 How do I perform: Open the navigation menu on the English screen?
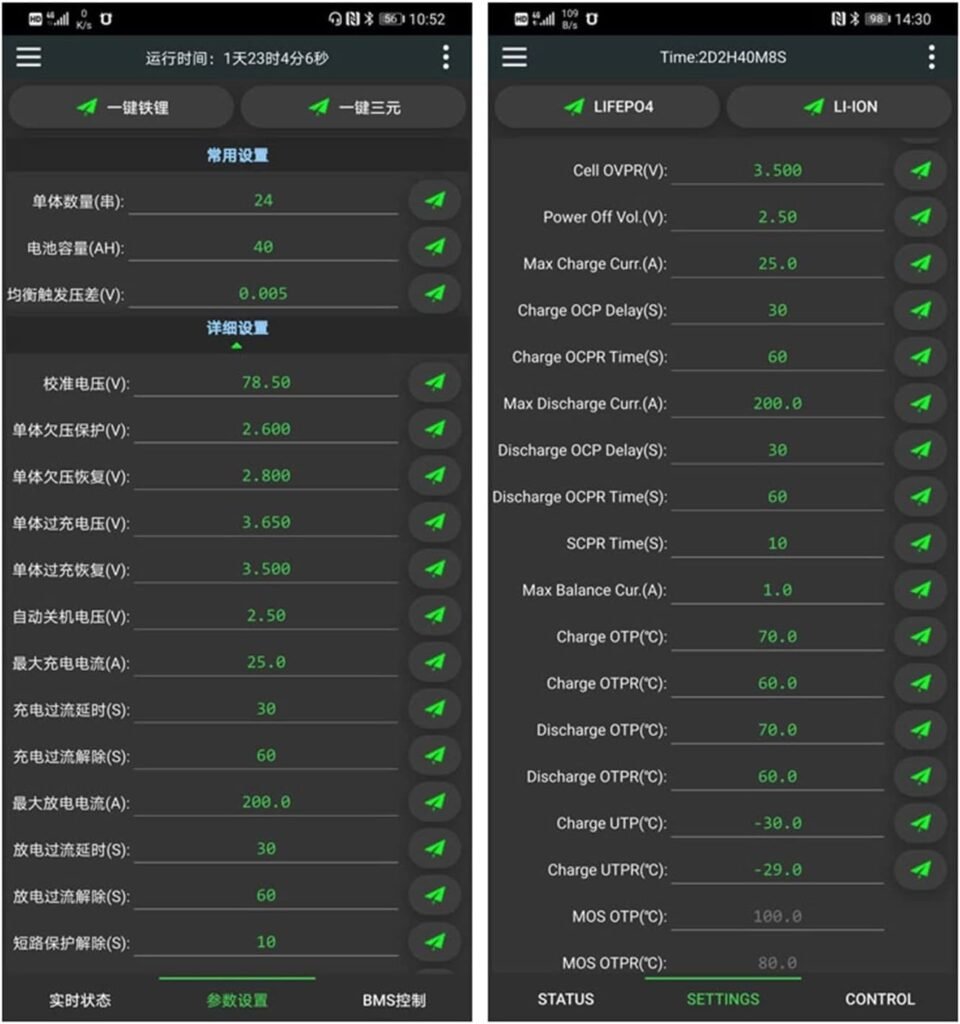coord(513,57)
